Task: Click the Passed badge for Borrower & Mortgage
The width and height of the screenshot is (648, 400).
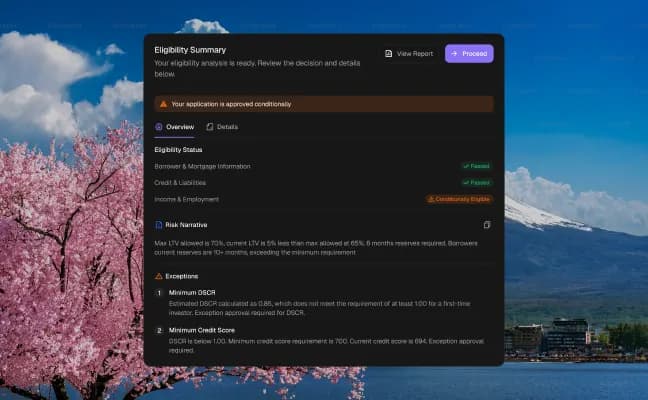Action: tap(476, 166)
